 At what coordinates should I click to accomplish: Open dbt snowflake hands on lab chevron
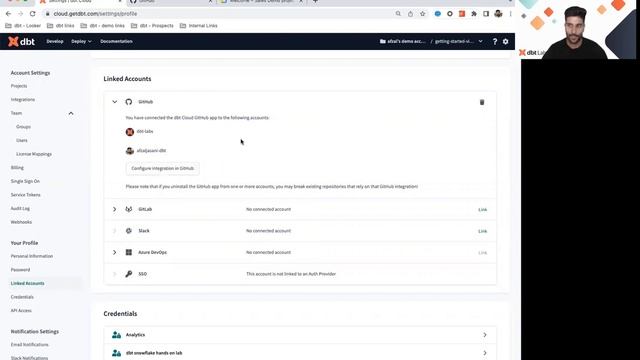[x=485, y=353]
